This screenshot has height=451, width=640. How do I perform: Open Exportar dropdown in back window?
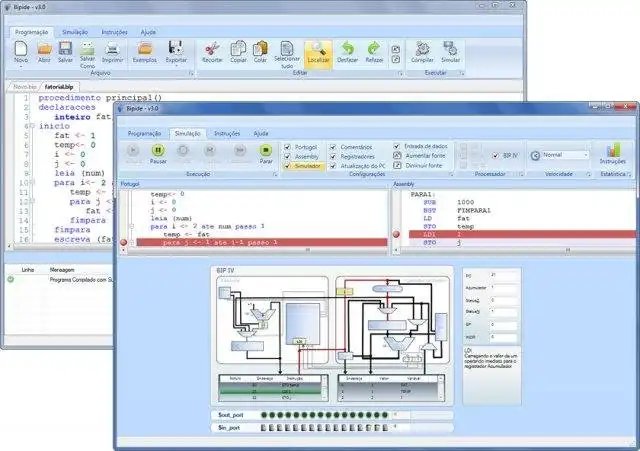[176, 53]
